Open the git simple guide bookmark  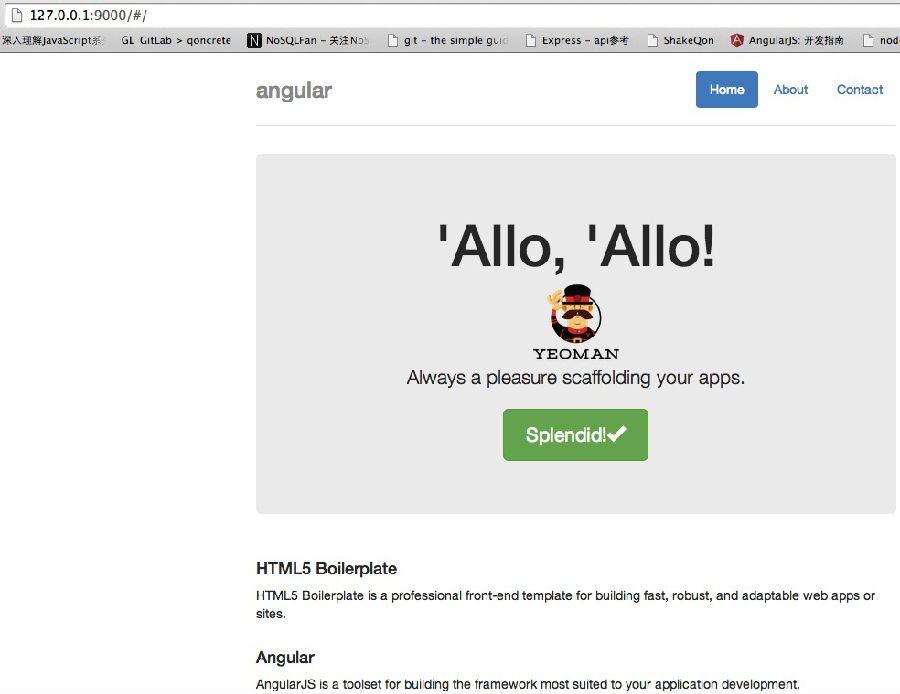[x=448, y=40]
